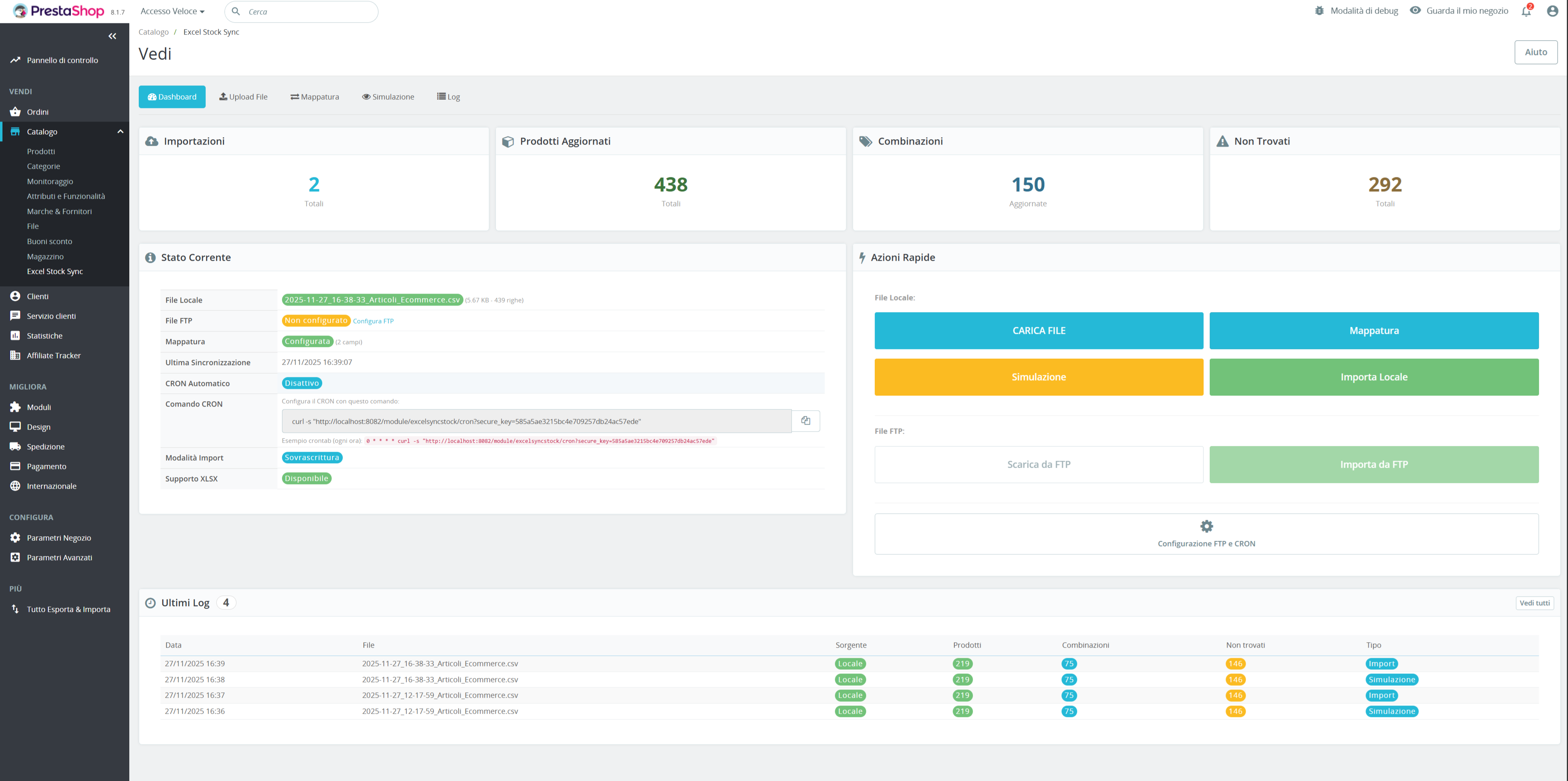The image size is (1568, 781).
Task: Click inside the Cerca search field
Action: click(x=302, y=11)
